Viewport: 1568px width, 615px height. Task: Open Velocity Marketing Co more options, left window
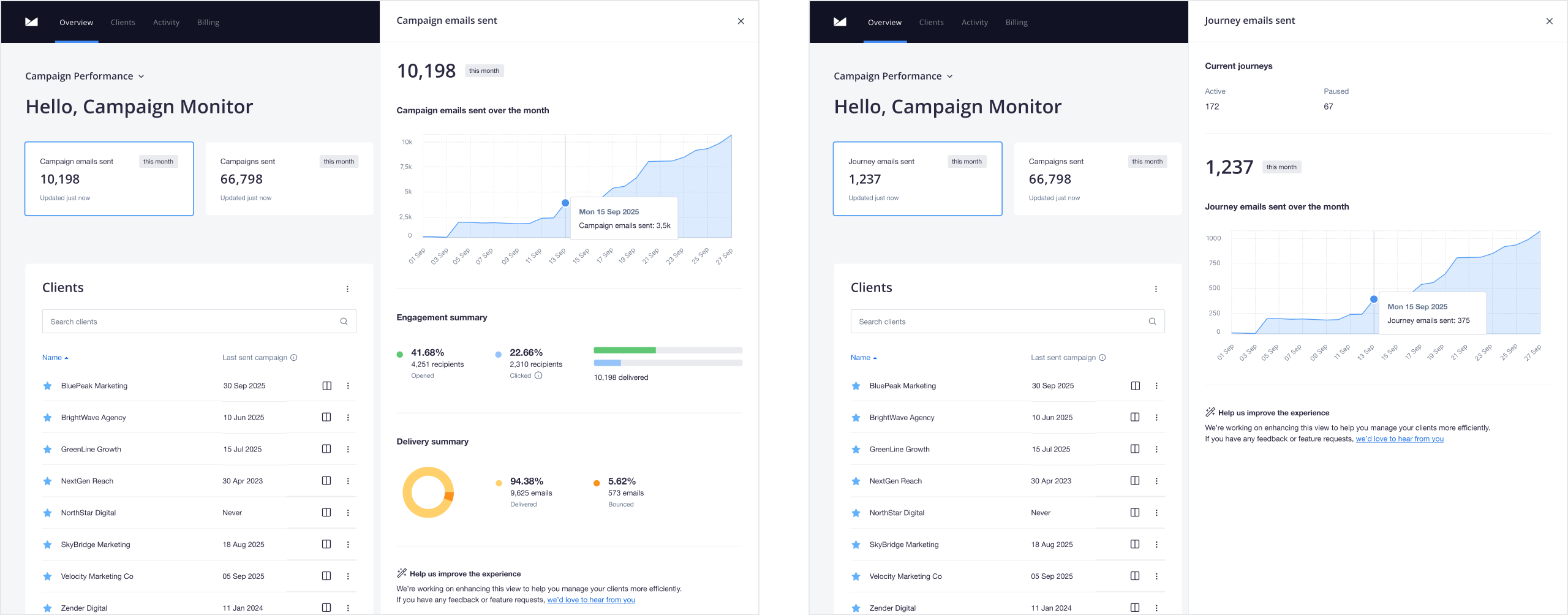coord(348,576)
